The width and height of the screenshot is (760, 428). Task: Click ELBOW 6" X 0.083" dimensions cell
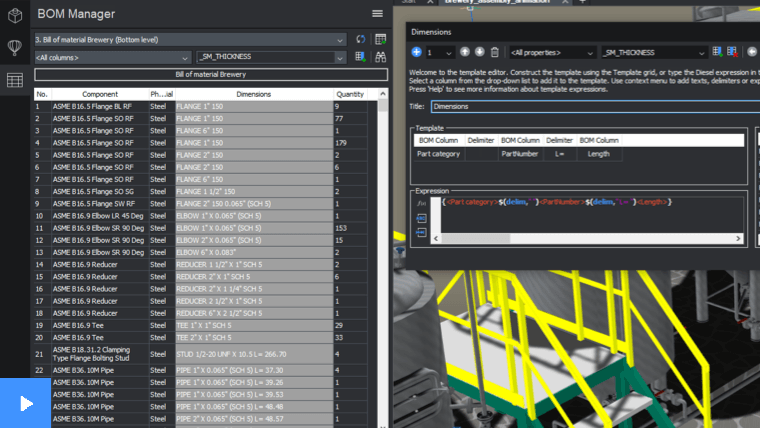[253, 253]
